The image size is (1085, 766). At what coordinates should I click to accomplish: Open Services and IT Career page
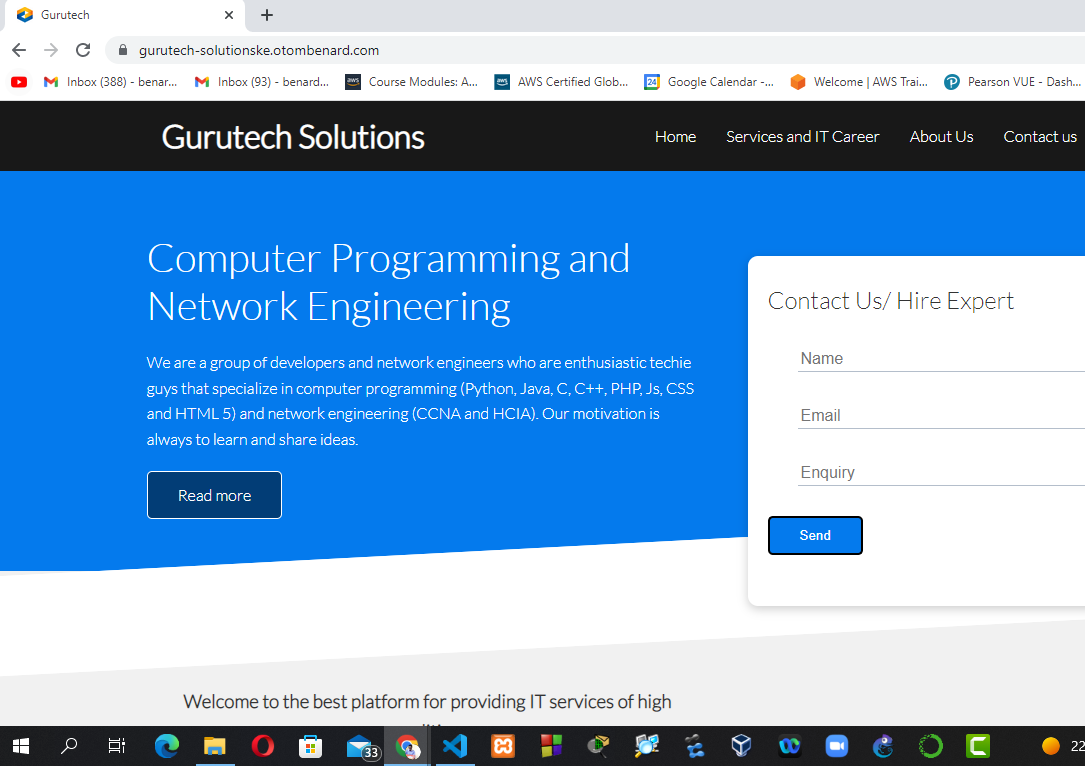802,137
